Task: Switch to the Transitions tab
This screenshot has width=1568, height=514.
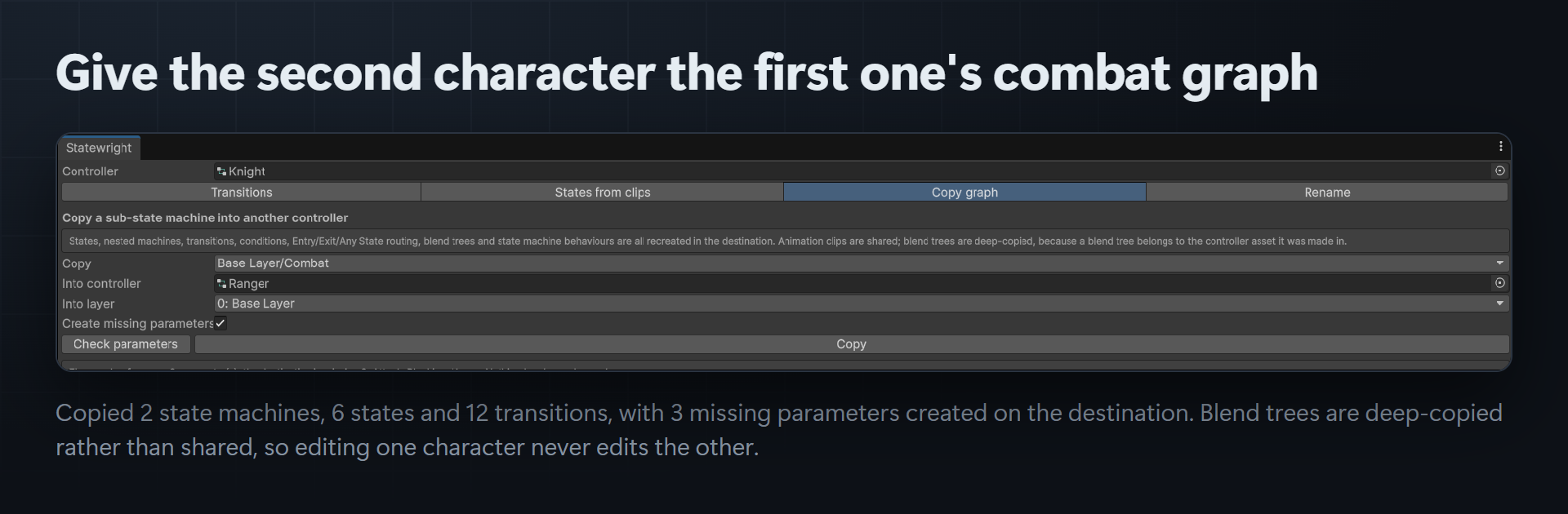Action: click(242, 193)
